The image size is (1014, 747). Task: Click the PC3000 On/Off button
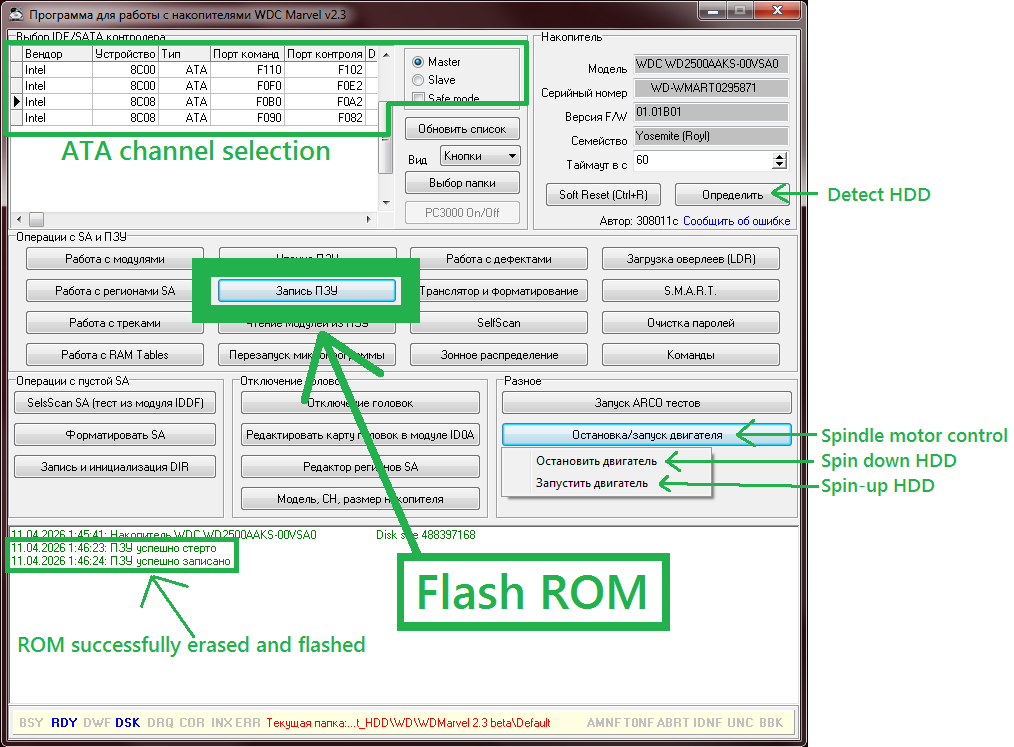click(462, 213)
